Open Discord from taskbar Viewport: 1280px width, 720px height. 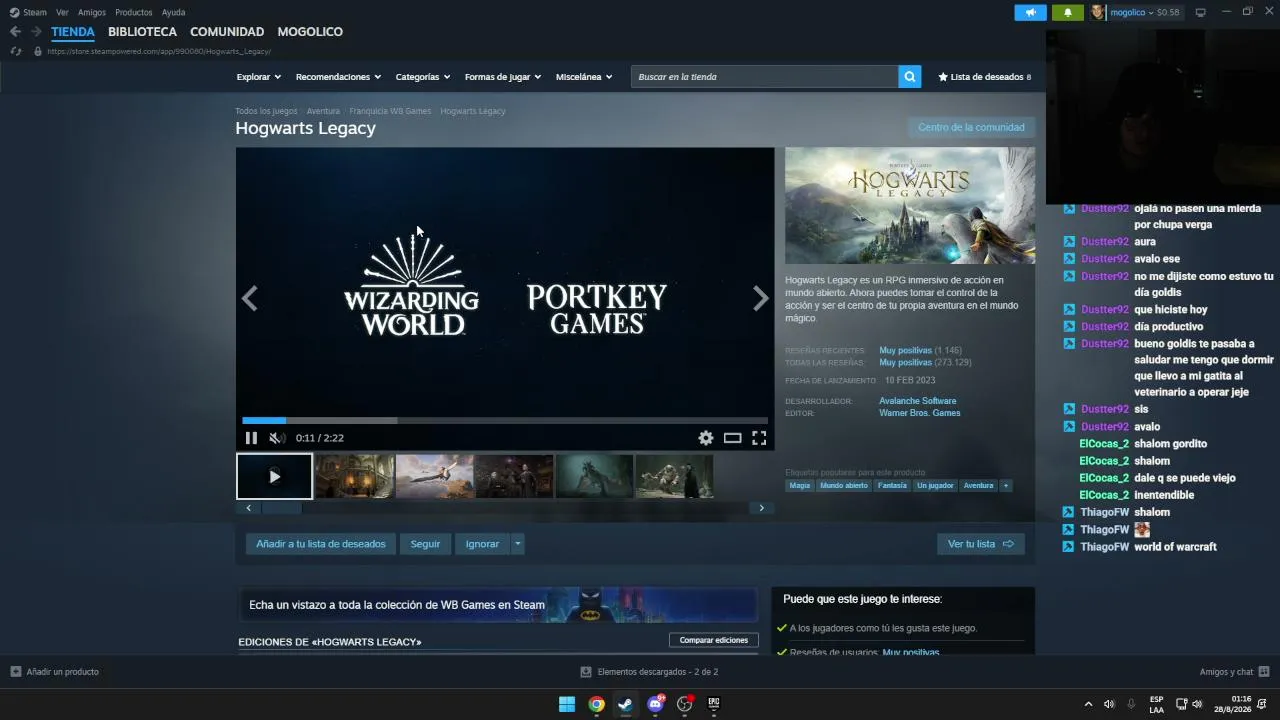[655, 704]
